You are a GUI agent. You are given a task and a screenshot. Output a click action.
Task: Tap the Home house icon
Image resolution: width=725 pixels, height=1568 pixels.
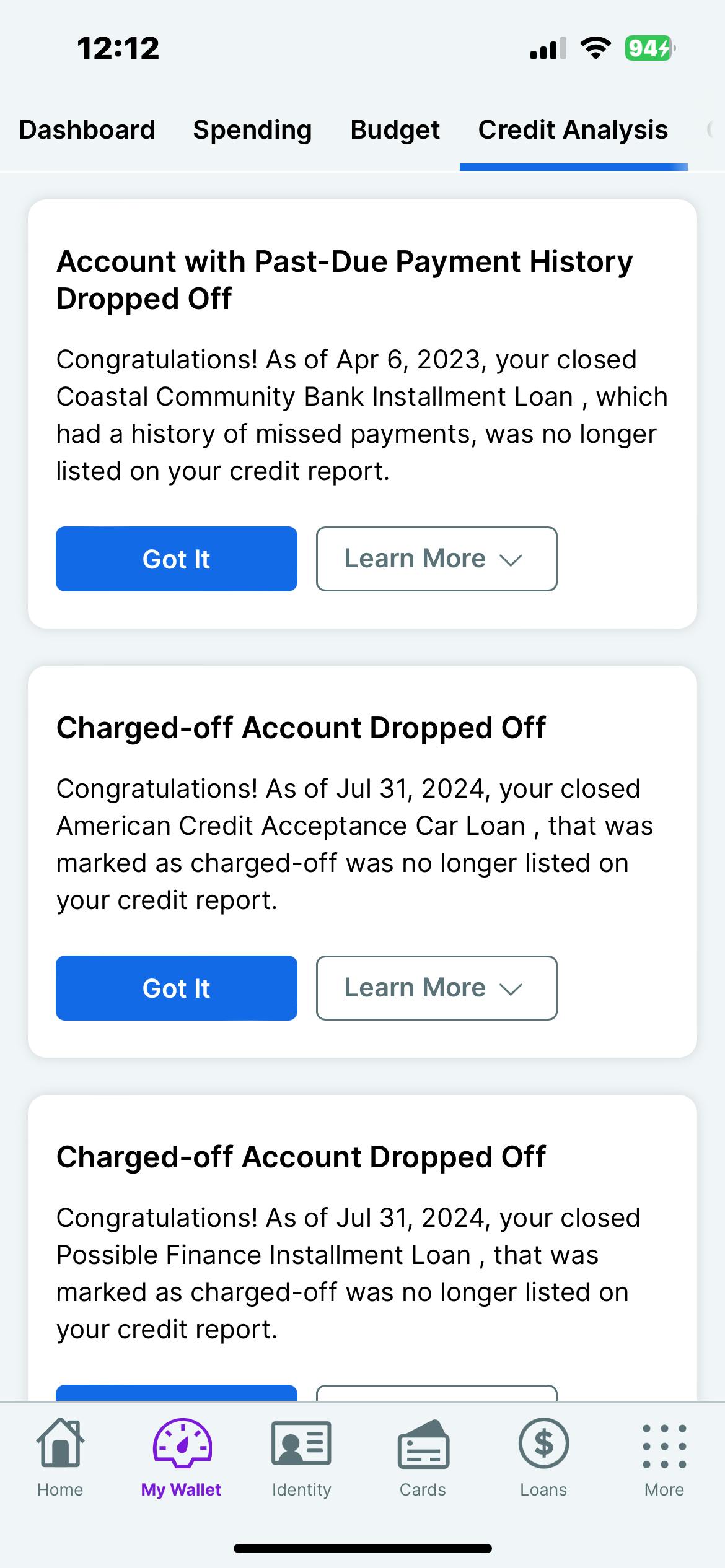60,1443
